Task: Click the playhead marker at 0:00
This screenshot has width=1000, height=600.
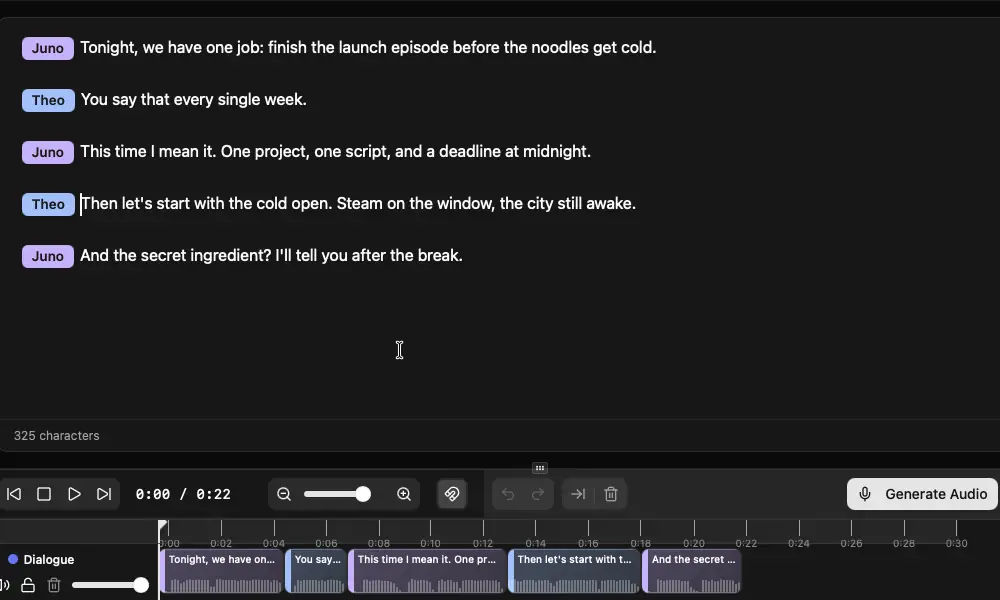Action: coord(163,527)
